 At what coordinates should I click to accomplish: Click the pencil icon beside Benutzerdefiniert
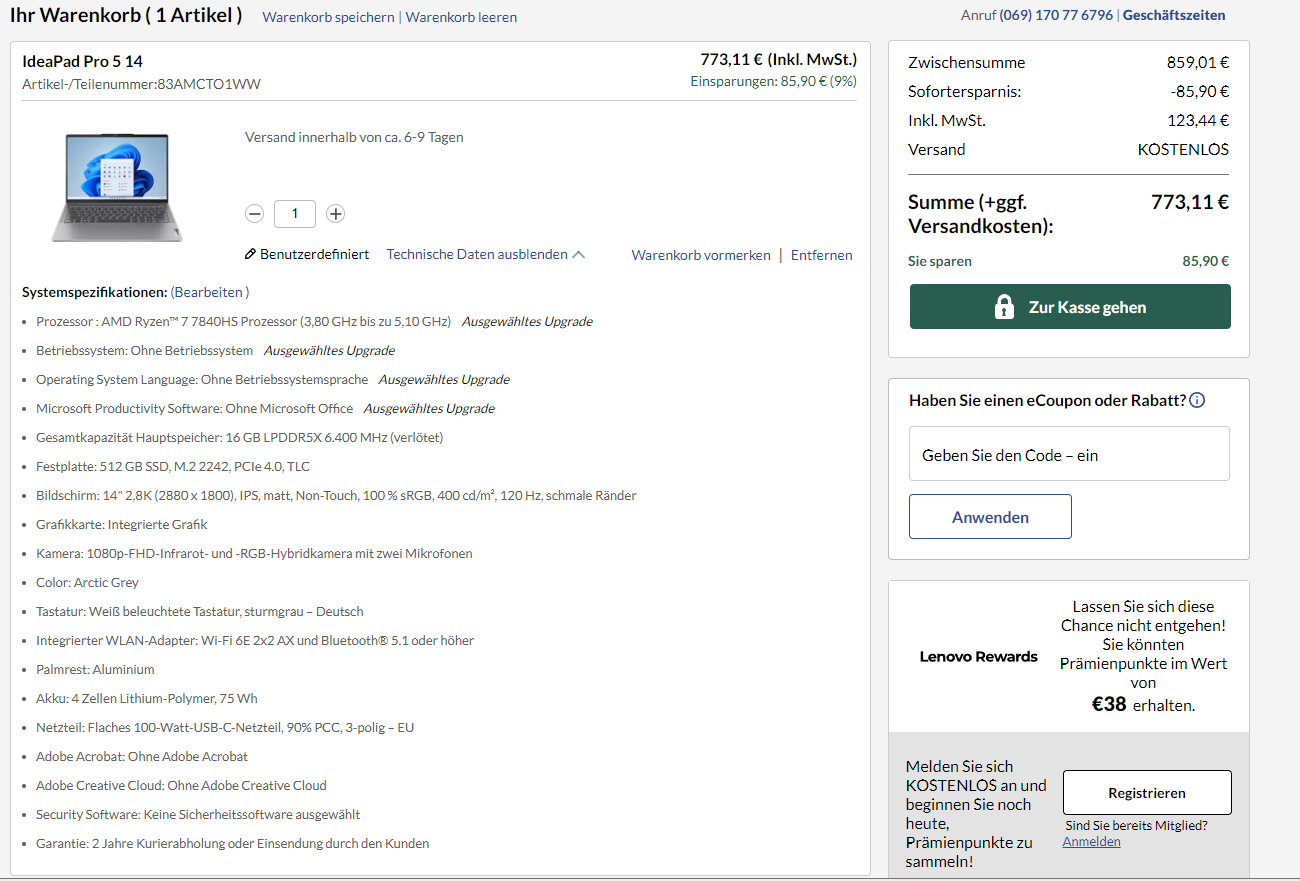tap(250, 254)
